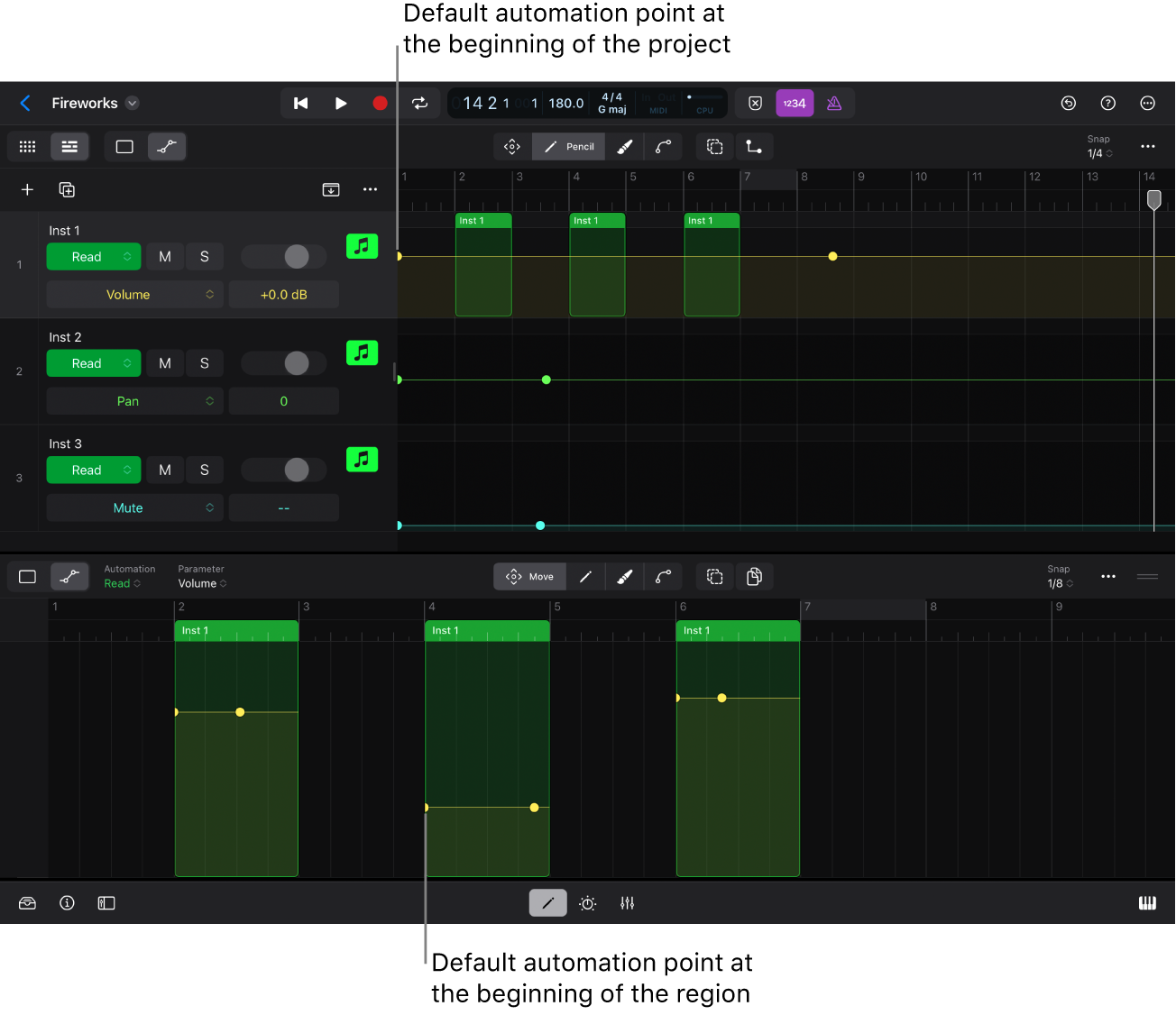Select the Brush tool in tracks toolbar
The image size is (1176, 1015).
tap(625, 147)
